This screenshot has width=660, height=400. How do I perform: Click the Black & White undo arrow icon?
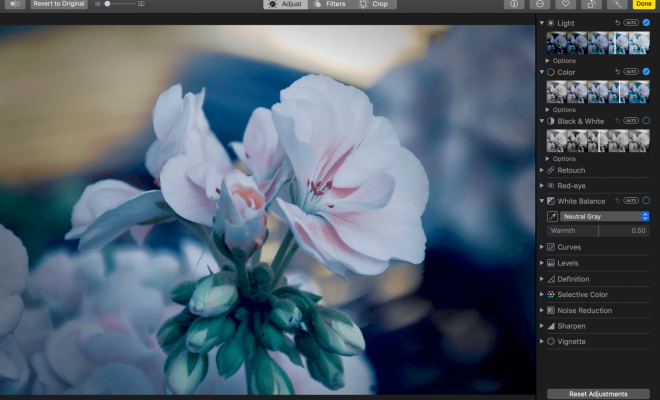(x=617, y=121)
